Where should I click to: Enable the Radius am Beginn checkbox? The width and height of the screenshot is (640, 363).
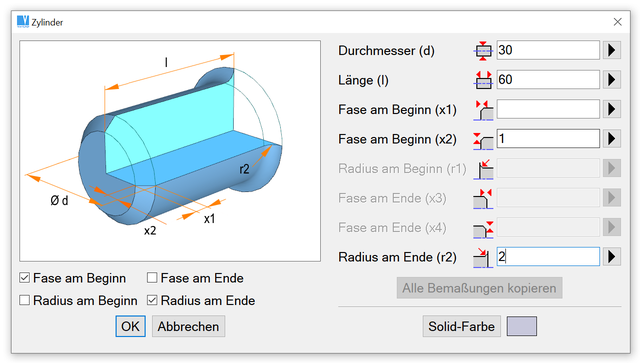click(24, 301)
